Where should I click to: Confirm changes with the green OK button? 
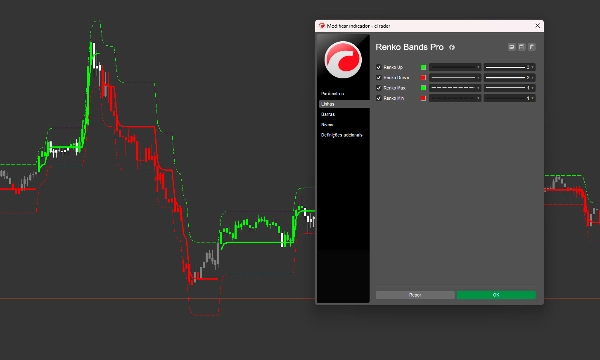pos(496,295)
